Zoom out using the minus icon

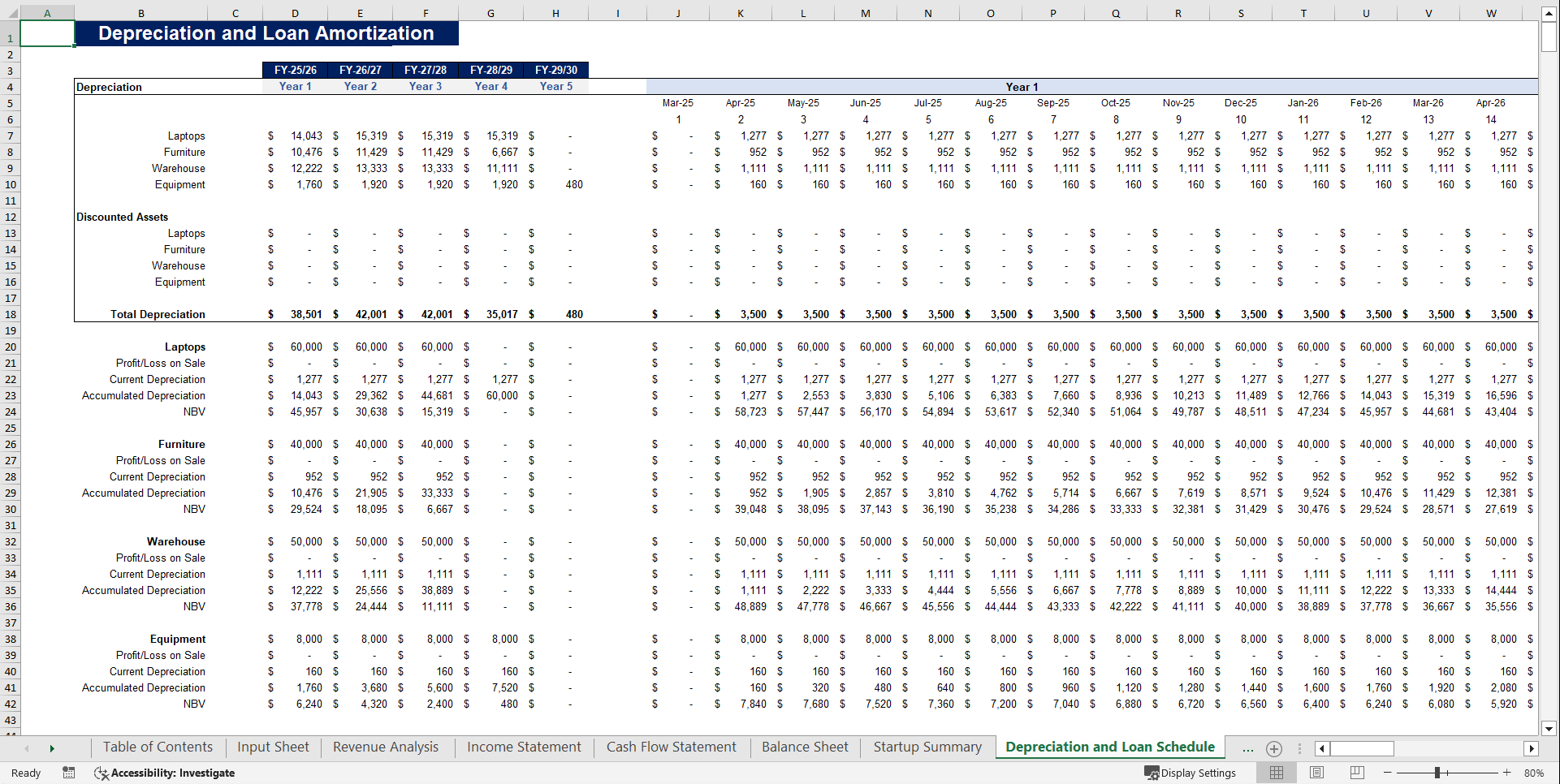[1388, 773]
